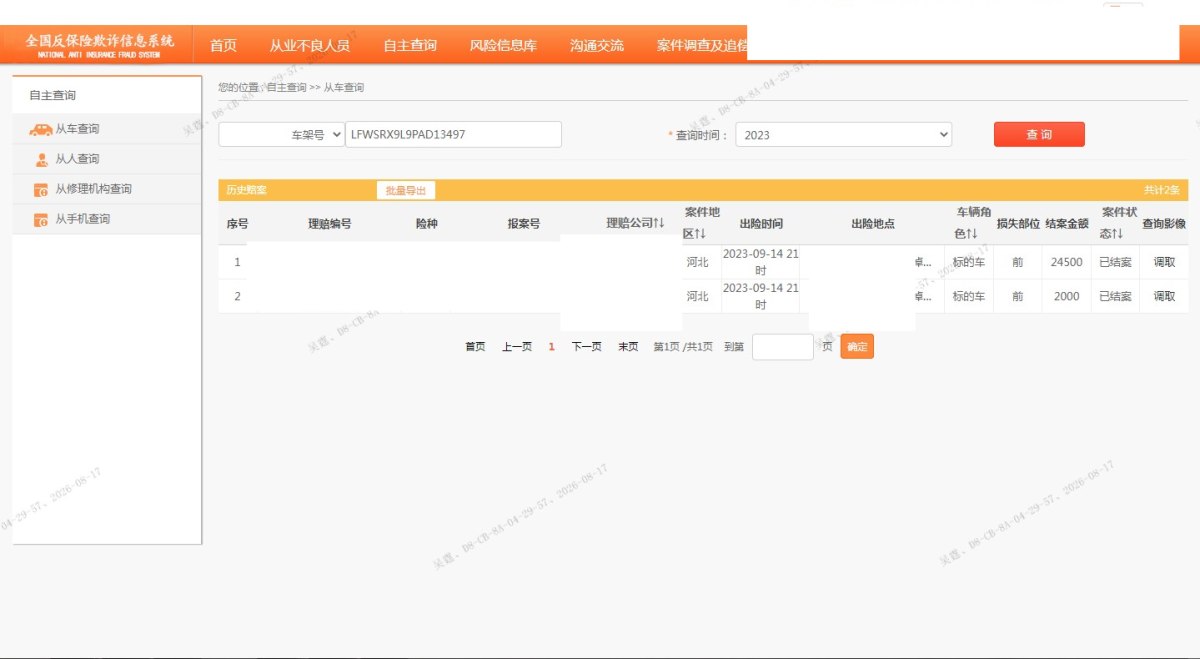Click 调取 for the 2000 row
The width and height of the screenshot is (1200, 659).
(1164, 296)
